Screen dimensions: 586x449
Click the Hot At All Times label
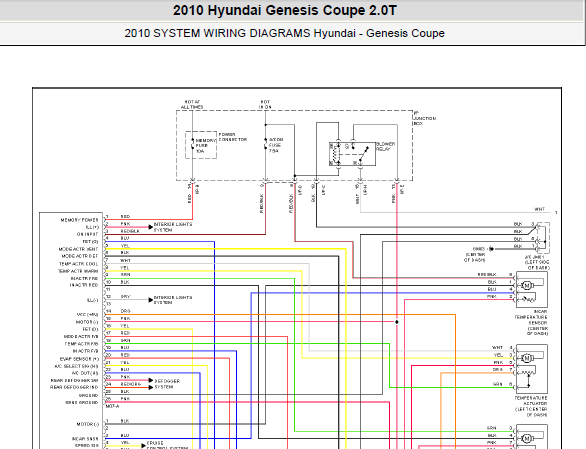(192, 104)
